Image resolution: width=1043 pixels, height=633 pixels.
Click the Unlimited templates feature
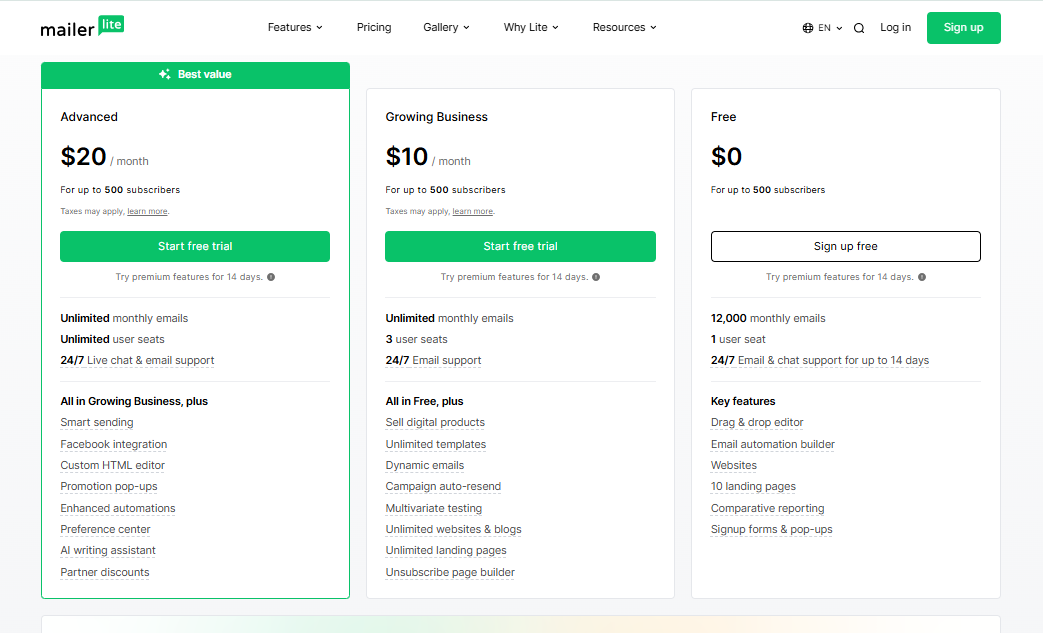point(436,444)
